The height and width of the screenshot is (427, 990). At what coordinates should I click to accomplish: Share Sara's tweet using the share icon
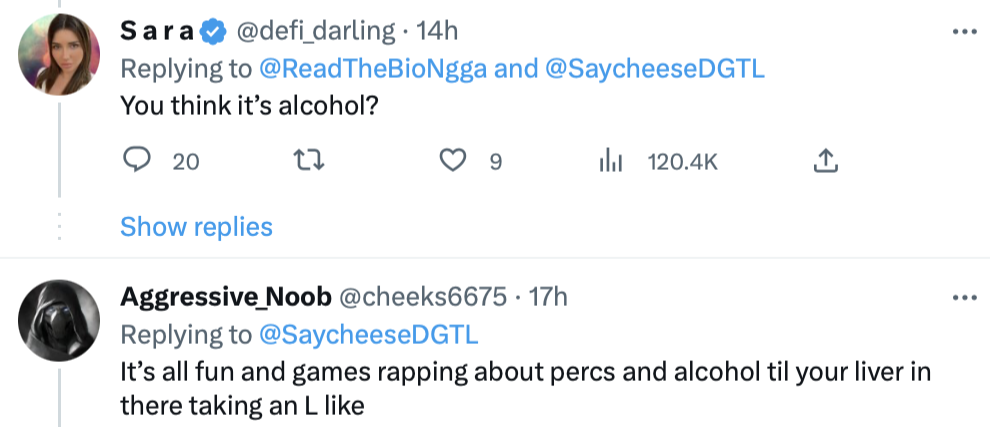[x=826, y=160]
